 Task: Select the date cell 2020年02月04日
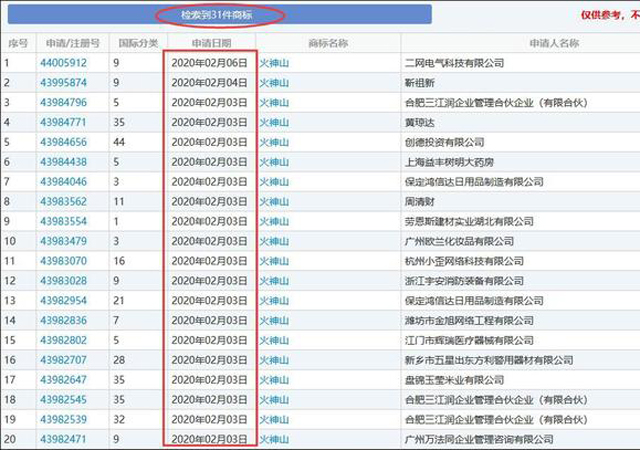[209, 82]
